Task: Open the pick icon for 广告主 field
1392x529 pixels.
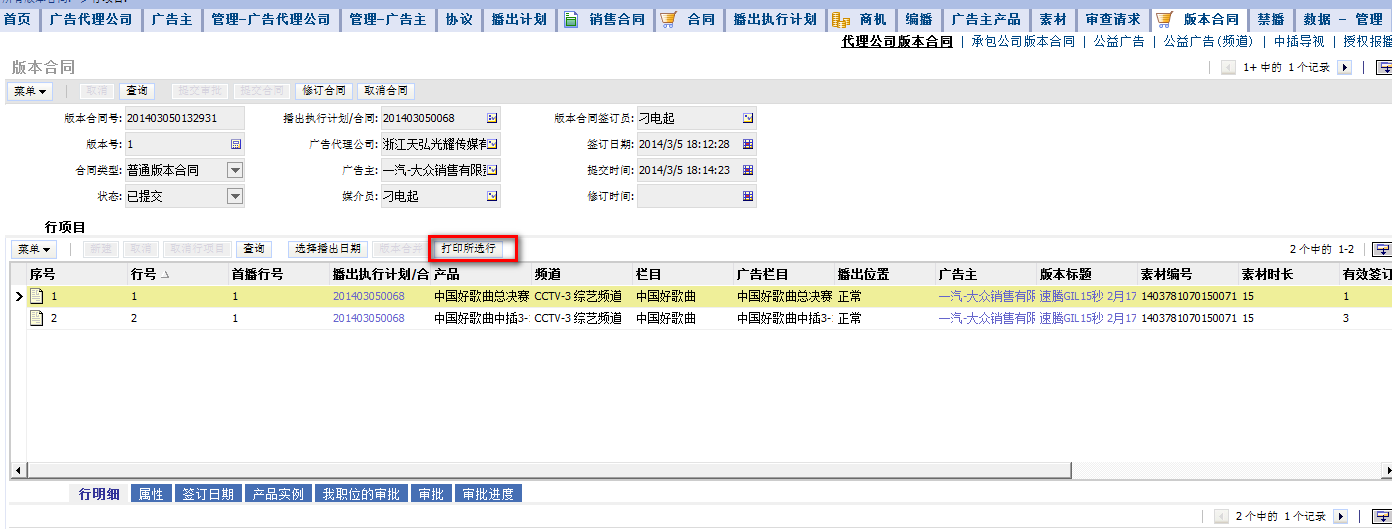Action: click(x=492, y=170)
